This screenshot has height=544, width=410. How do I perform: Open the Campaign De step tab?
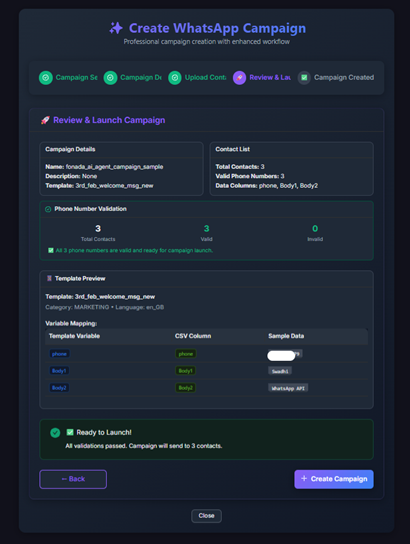coord(133,78)
